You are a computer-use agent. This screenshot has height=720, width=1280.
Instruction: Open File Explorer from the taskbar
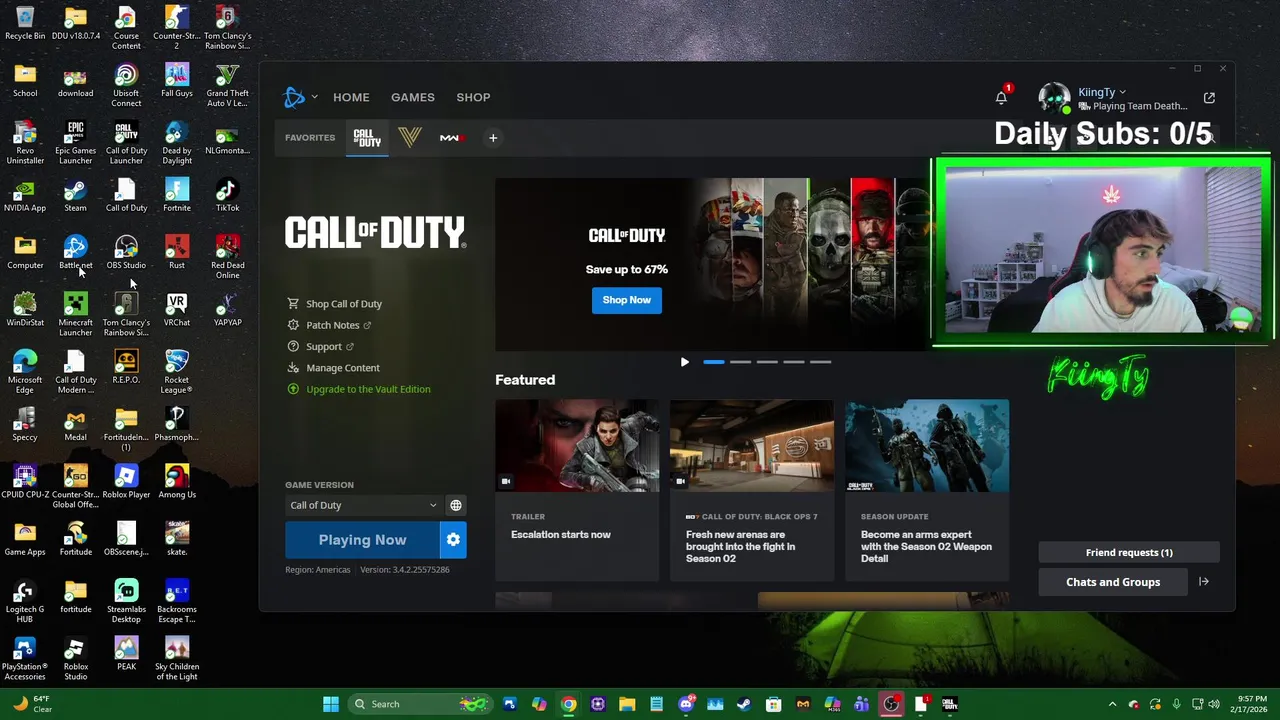627,704
